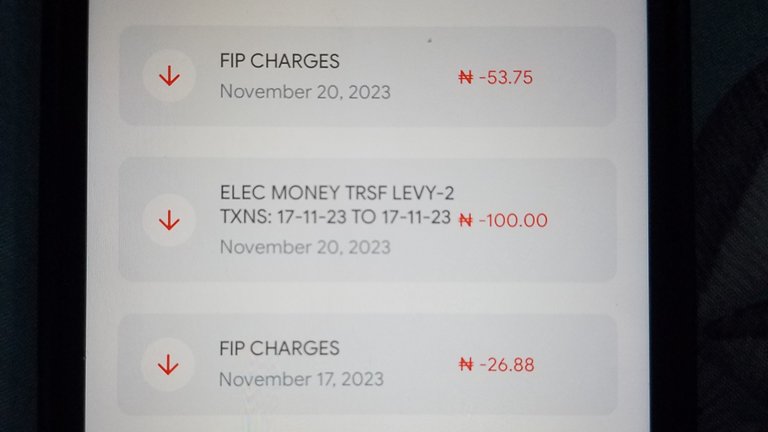Tap the debit arrow beside ELEC MONEY TRSF LEVY
Viewport: 768px width, 432px height.
pos(169,220)
